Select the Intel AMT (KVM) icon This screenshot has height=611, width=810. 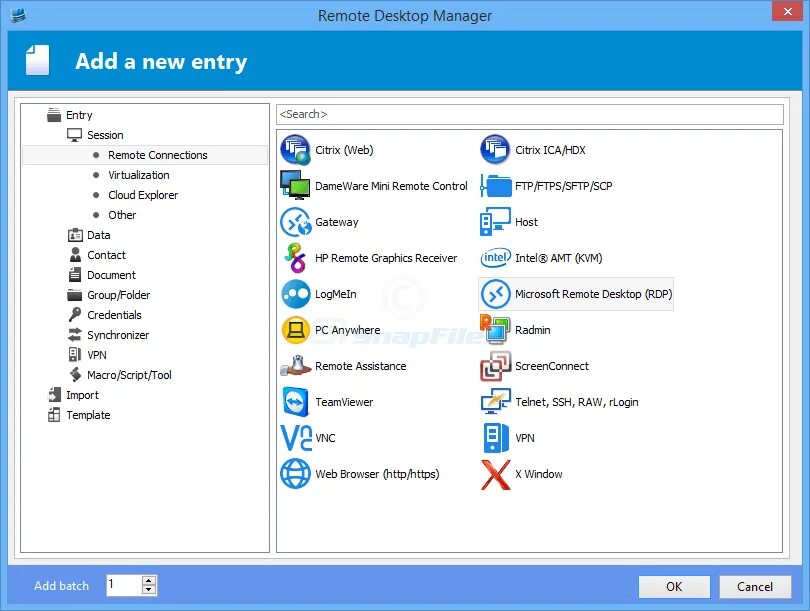pos(495,258)
